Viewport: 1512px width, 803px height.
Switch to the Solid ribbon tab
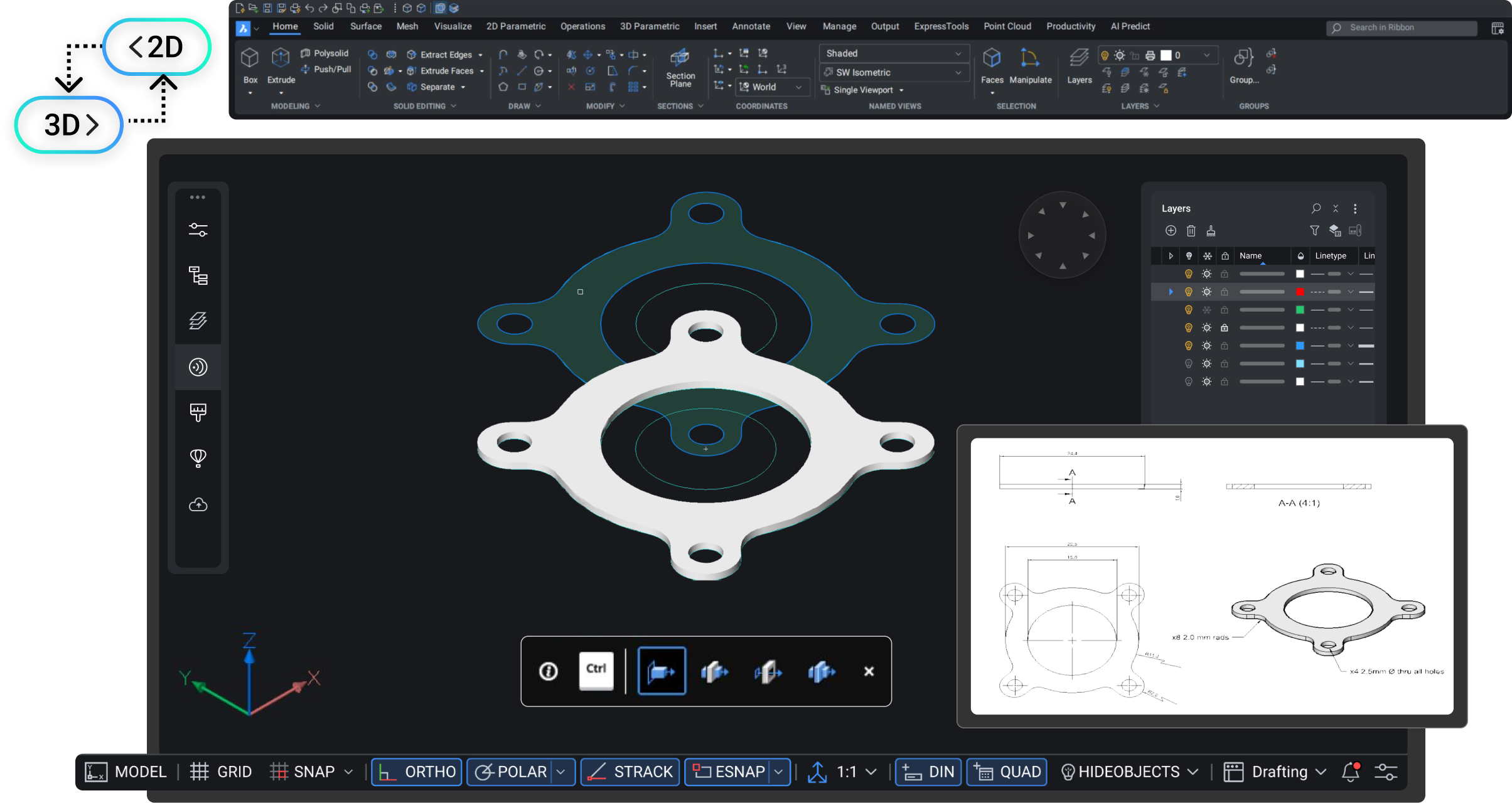pos(323,26)
